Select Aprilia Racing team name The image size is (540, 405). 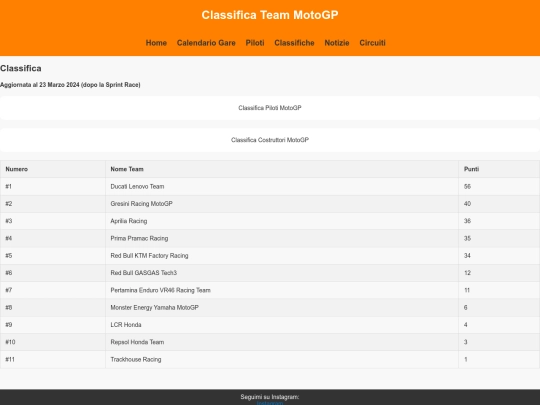pyautogui.click(x=129, y=221)
